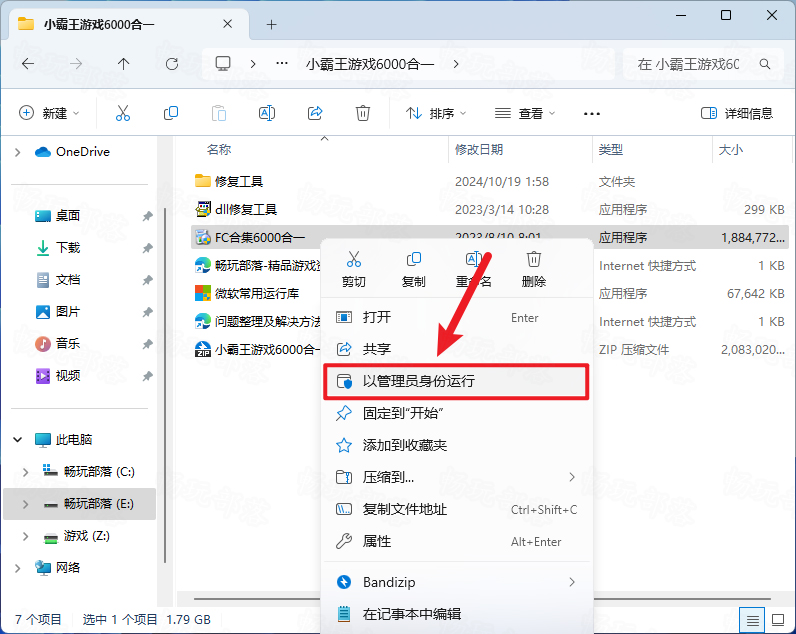The height and width of the screenshot is (634, 796).
Task: Click the file list horizontal scrollbar
Action: click(482, 599)
